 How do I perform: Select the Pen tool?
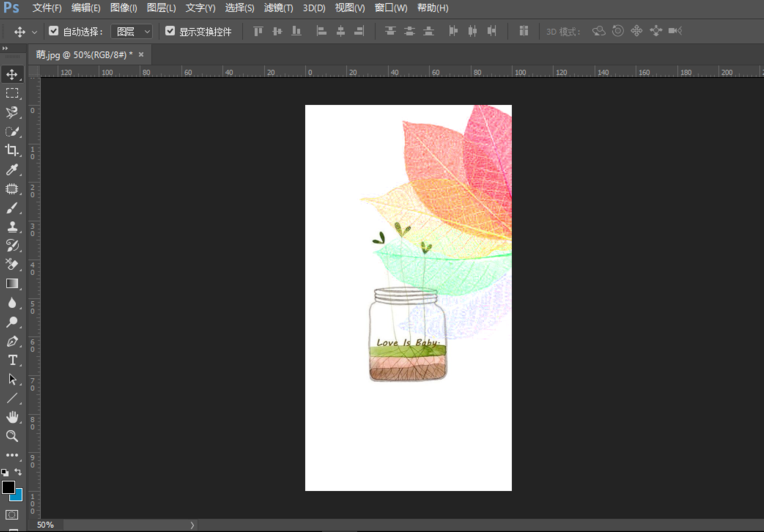[12, 341]
